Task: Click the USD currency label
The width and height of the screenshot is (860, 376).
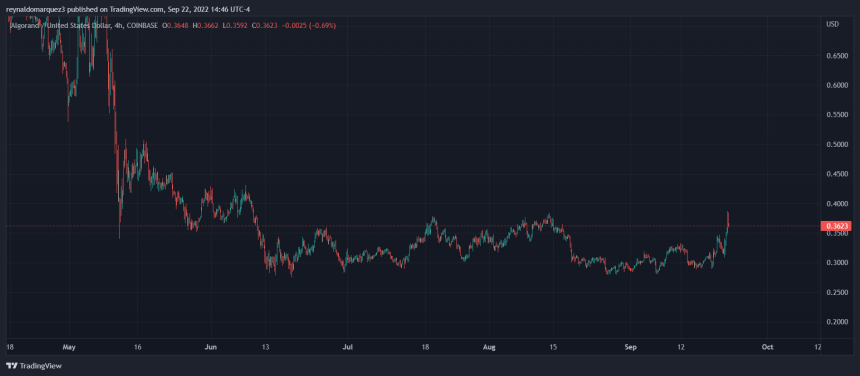Action: [x=832, y=25]
